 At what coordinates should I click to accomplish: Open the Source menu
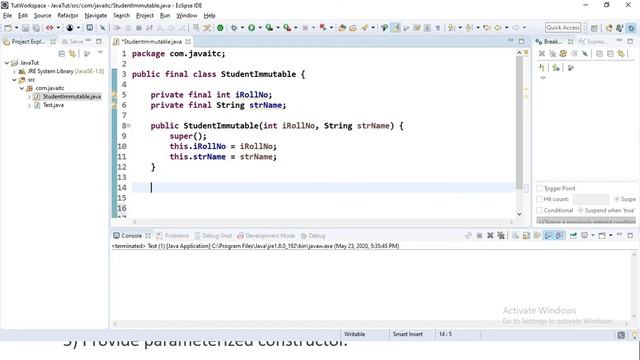42,16
